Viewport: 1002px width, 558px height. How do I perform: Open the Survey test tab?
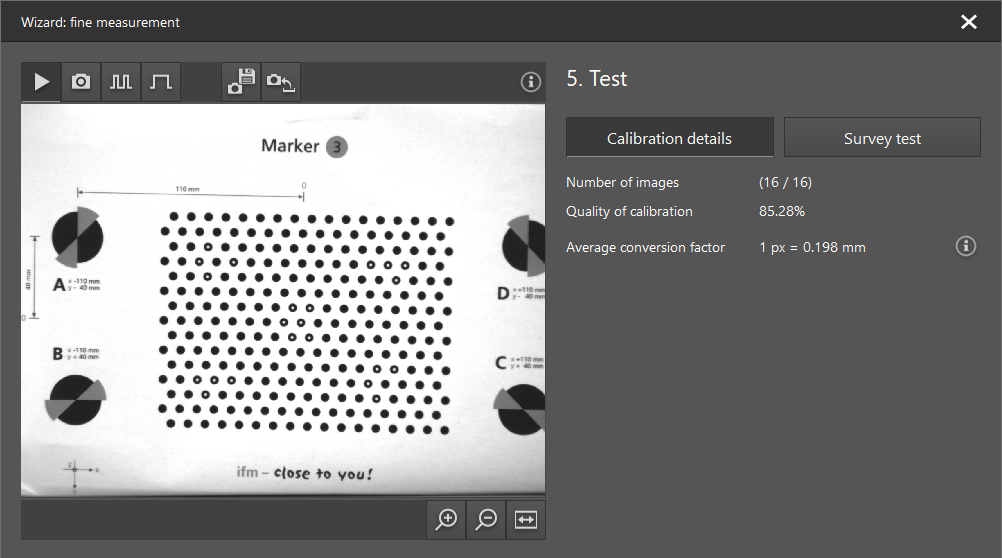point(882,138)
